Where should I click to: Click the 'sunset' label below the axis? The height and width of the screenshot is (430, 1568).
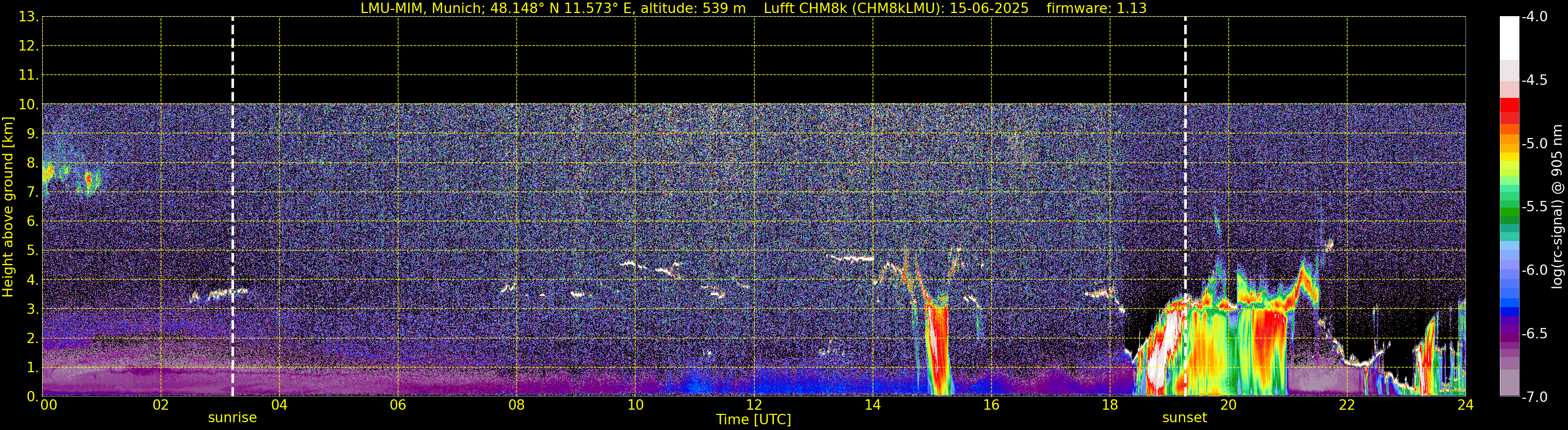1185,418
